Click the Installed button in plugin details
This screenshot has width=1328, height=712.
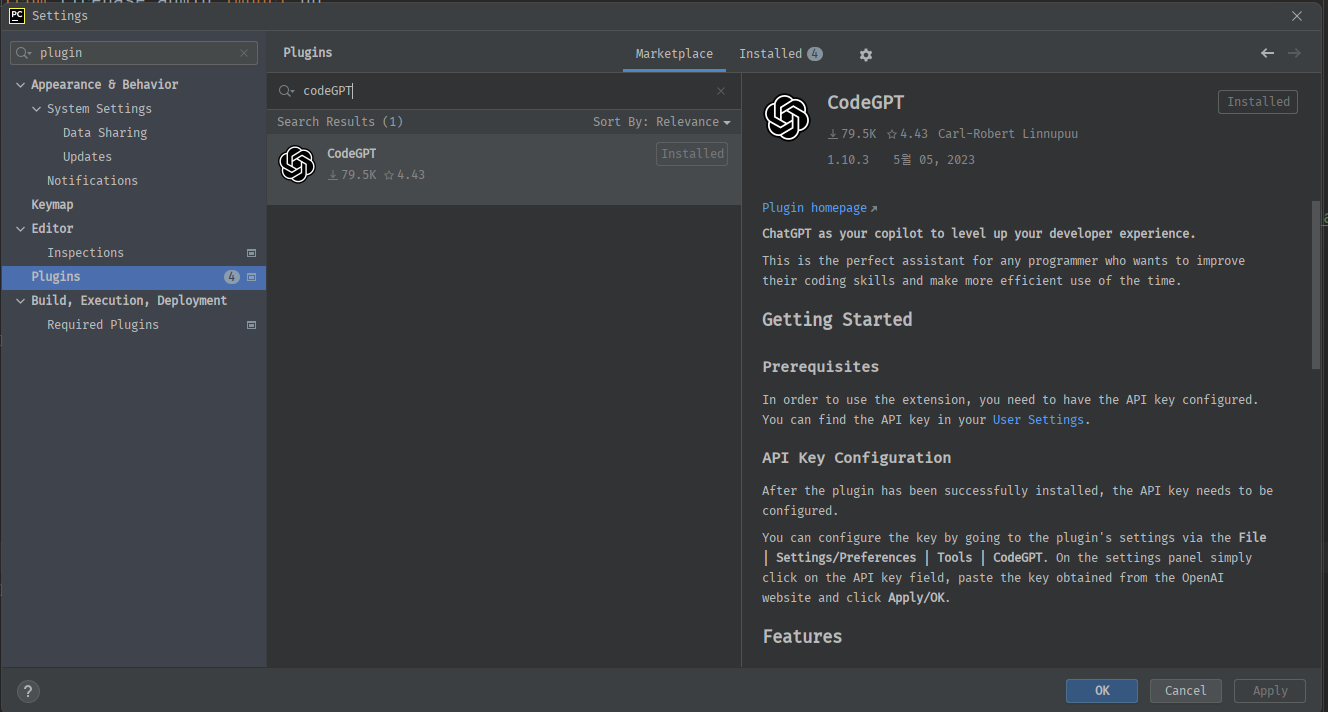(x=1258, y=102)
